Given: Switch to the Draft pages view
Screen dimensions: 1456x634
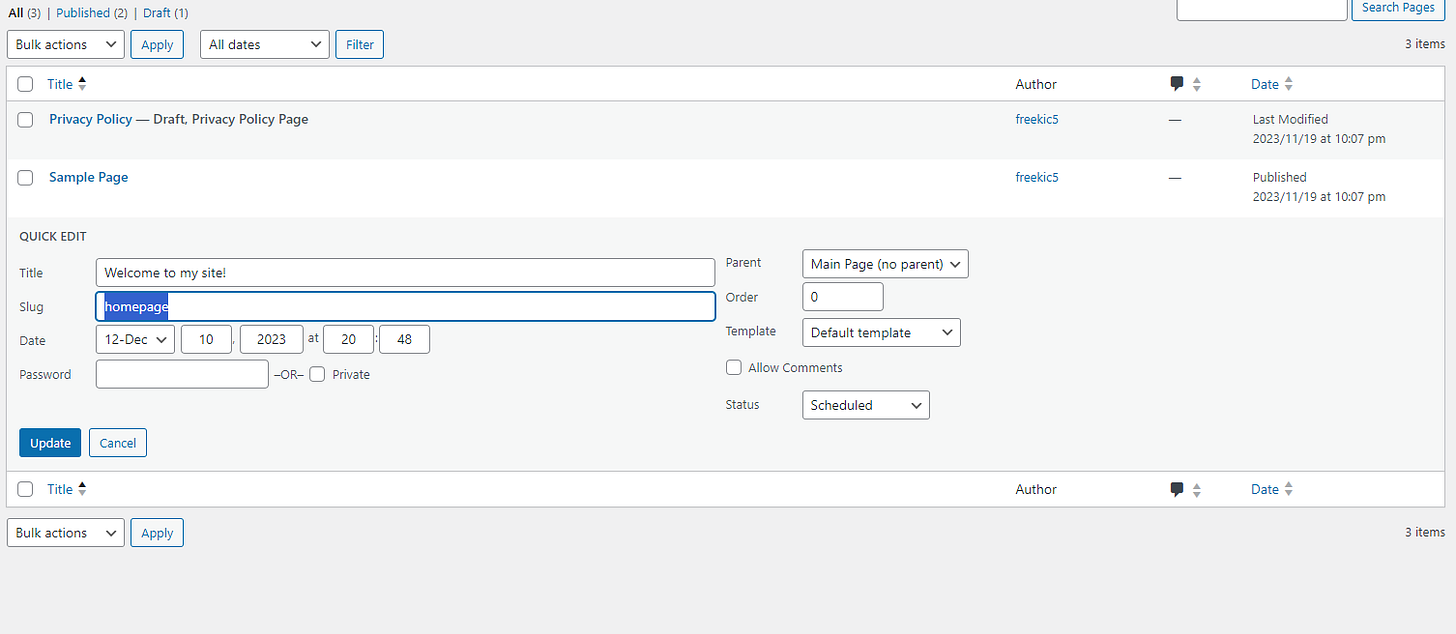Looking at the screenshot, I should click(x=157, y=13).
